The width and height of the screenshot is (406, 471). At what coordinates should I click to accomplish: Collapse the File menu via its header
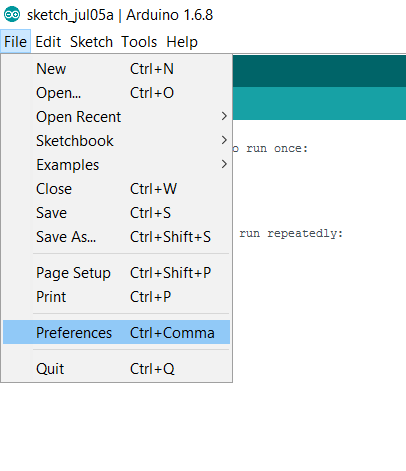(15, 42)
